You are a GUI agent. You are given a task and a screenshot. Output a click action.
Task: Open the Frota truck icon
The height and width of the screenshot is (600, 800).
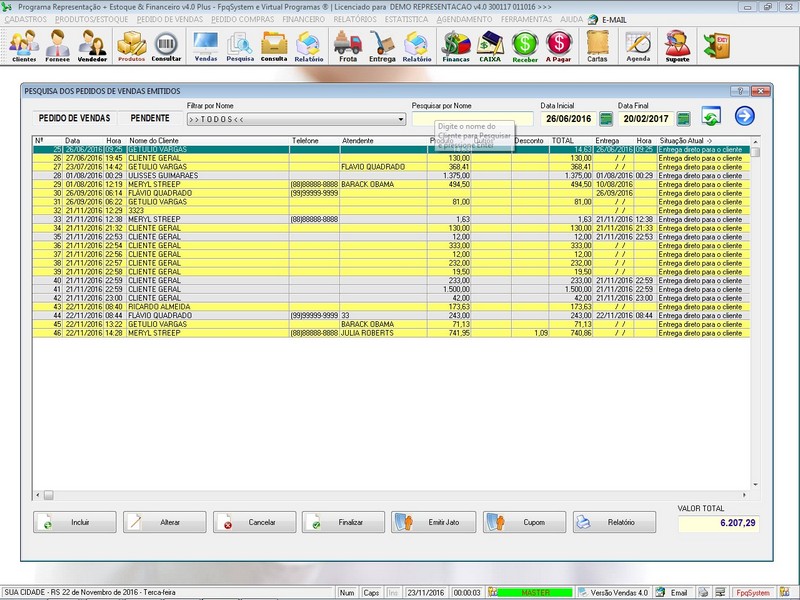click(x=347, y=45)
